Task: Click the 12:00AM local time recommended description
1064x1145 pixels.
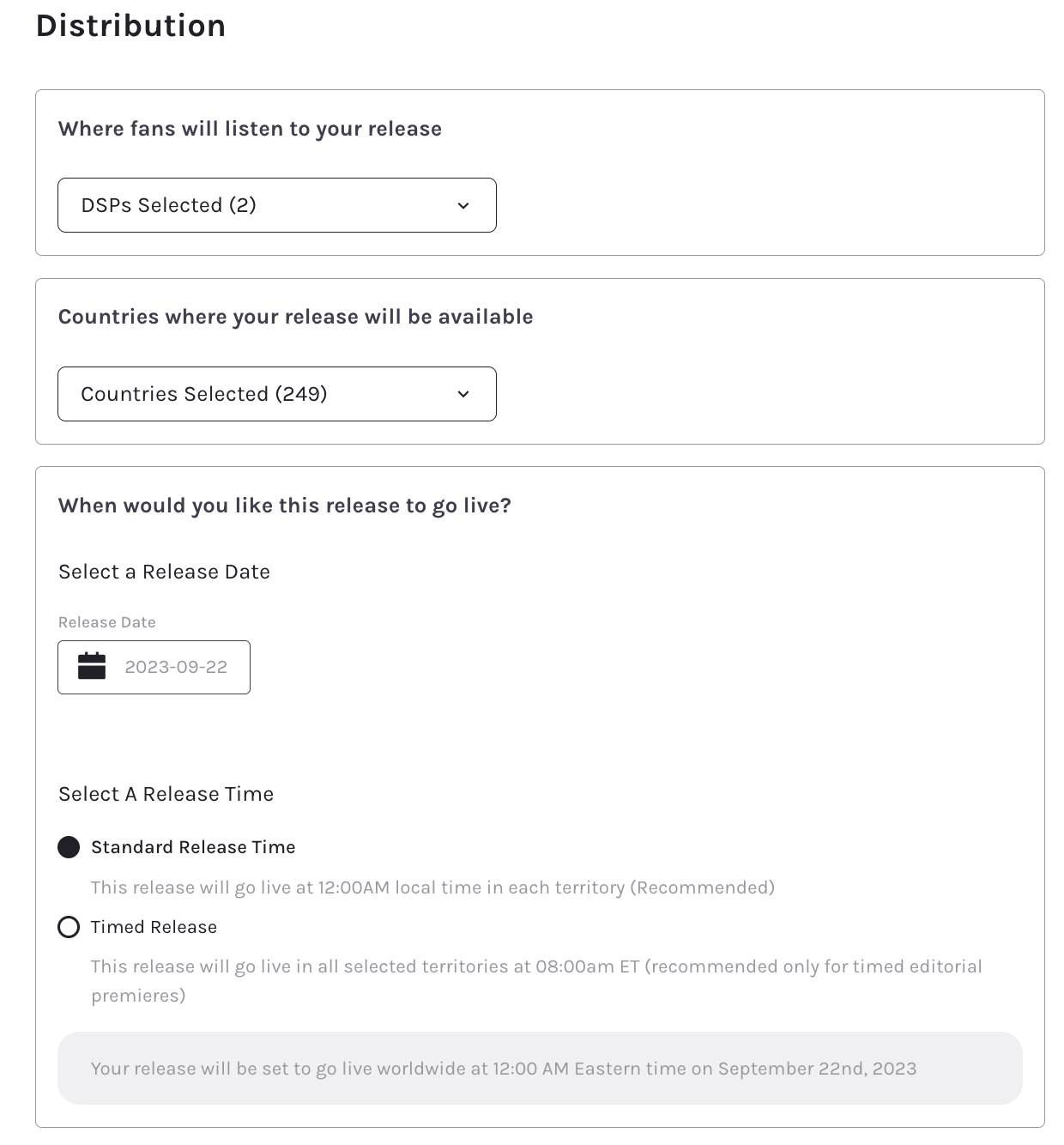Action: coord(432,888)
